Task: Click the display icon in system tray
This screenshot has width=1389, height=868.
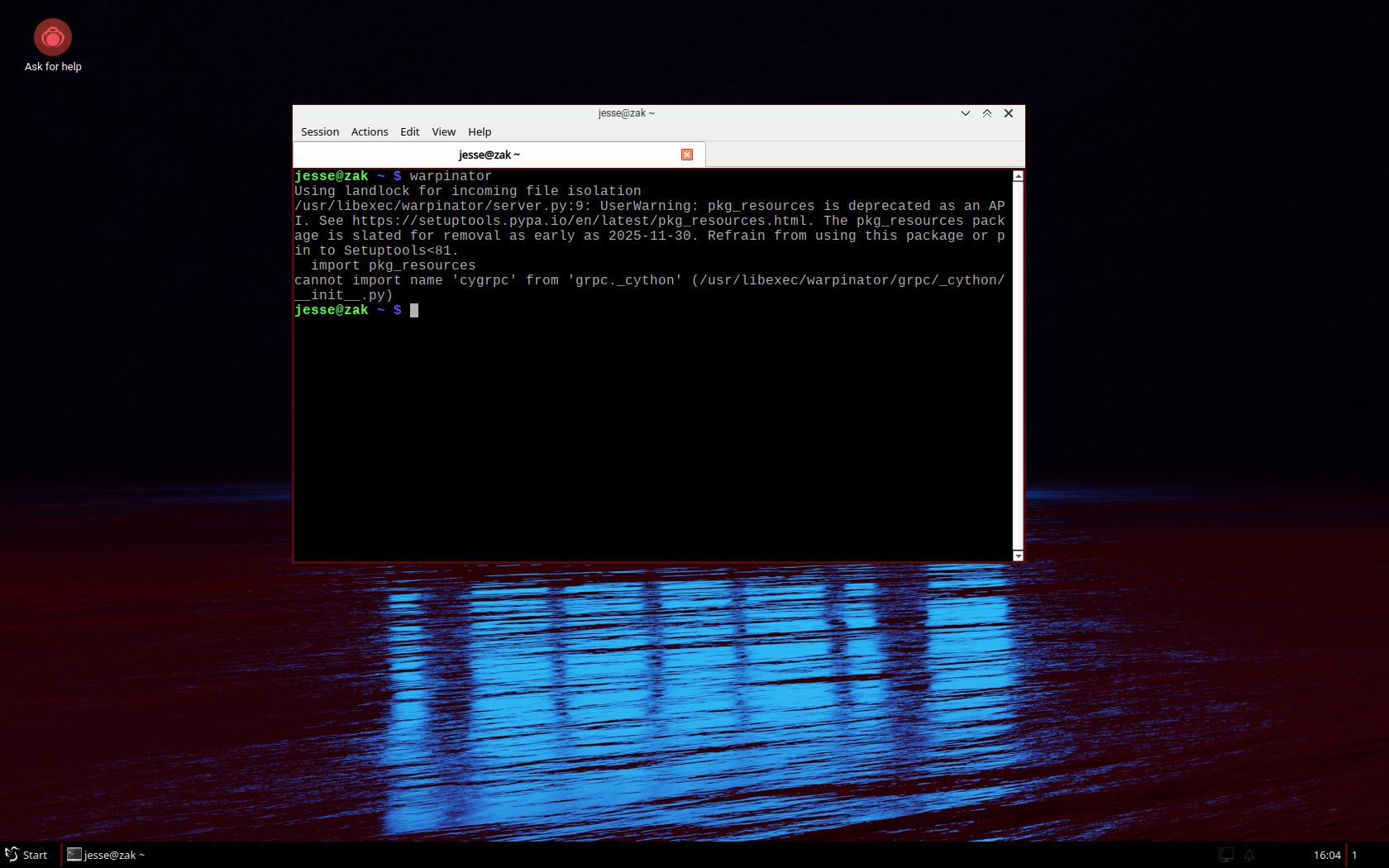Action: tap(1226, 855)
